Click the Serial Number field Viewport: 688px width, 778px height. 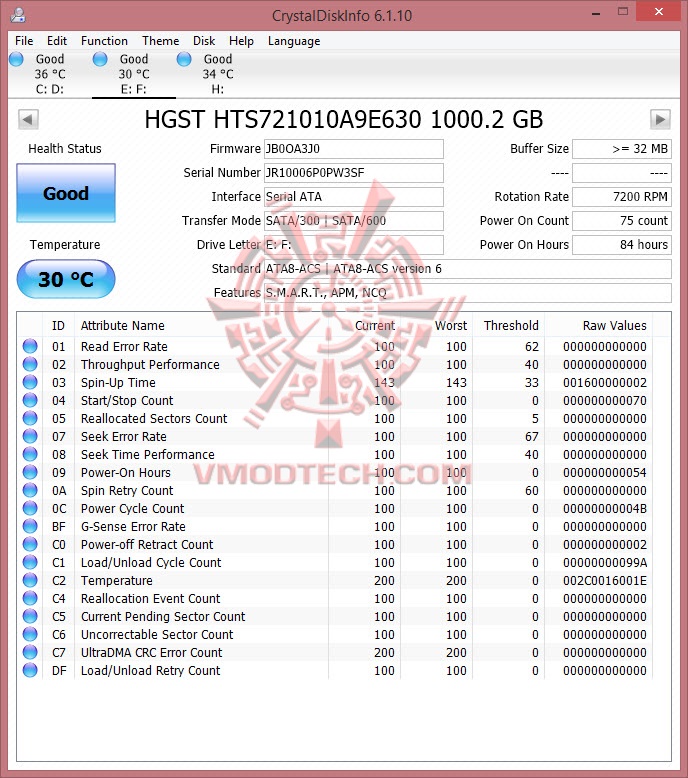pyautogui.click(x=354, y=173)
